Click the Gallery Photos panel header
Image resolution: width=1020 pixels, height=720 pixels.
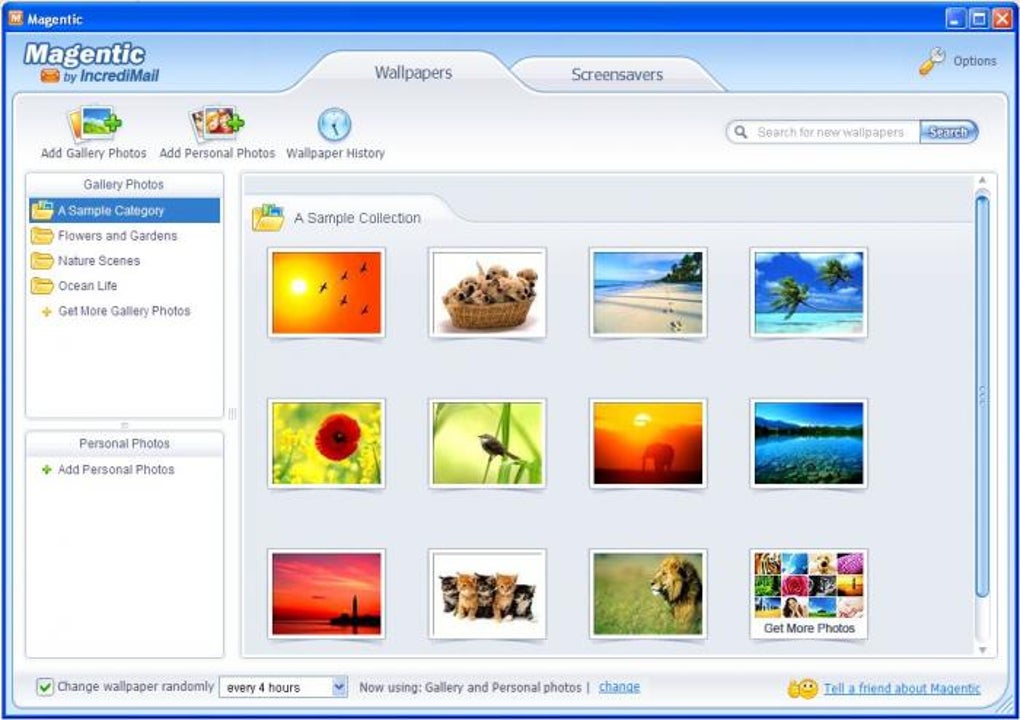[x=124, y=185]
